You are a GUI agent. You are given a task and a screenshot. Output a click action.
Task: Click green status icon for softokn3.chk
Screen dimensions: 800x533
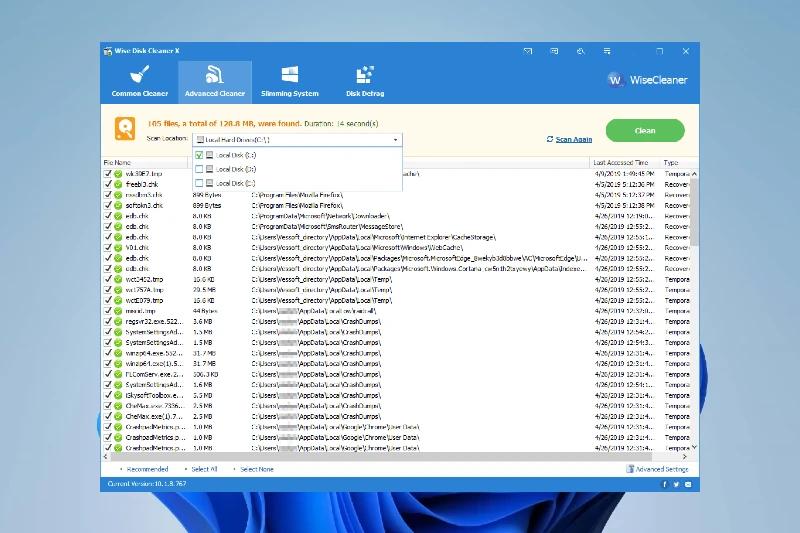(x=118, y=205)
